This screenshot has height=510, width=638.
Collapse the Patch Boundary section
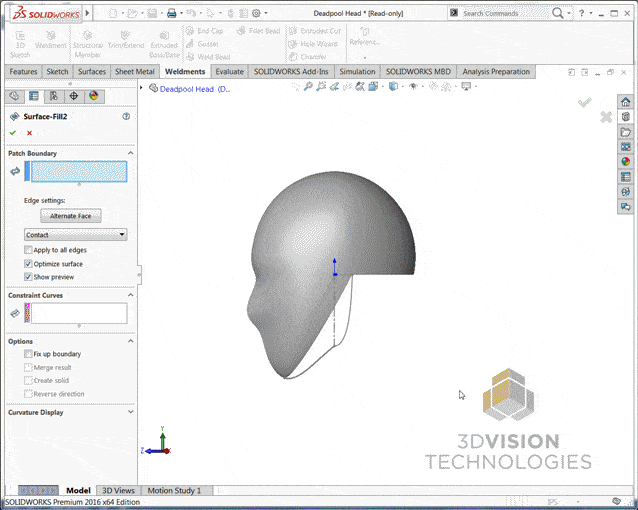[x=131, y=153]
